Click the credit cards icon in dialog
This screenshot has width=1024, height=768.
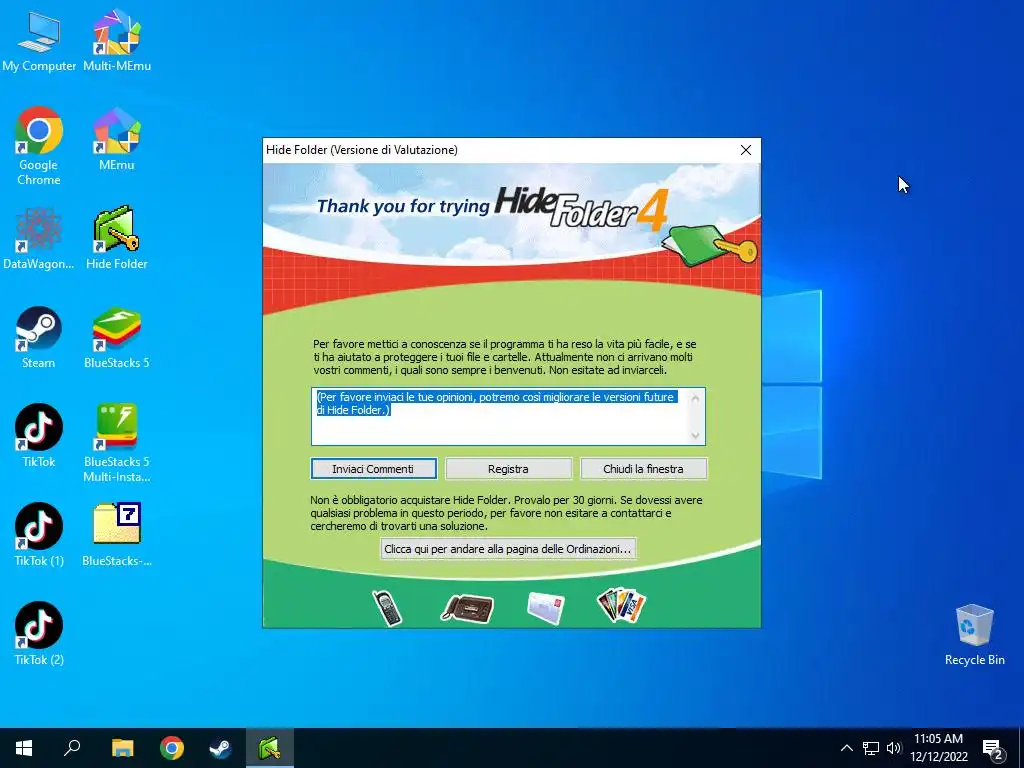click(x=622, y=605)
